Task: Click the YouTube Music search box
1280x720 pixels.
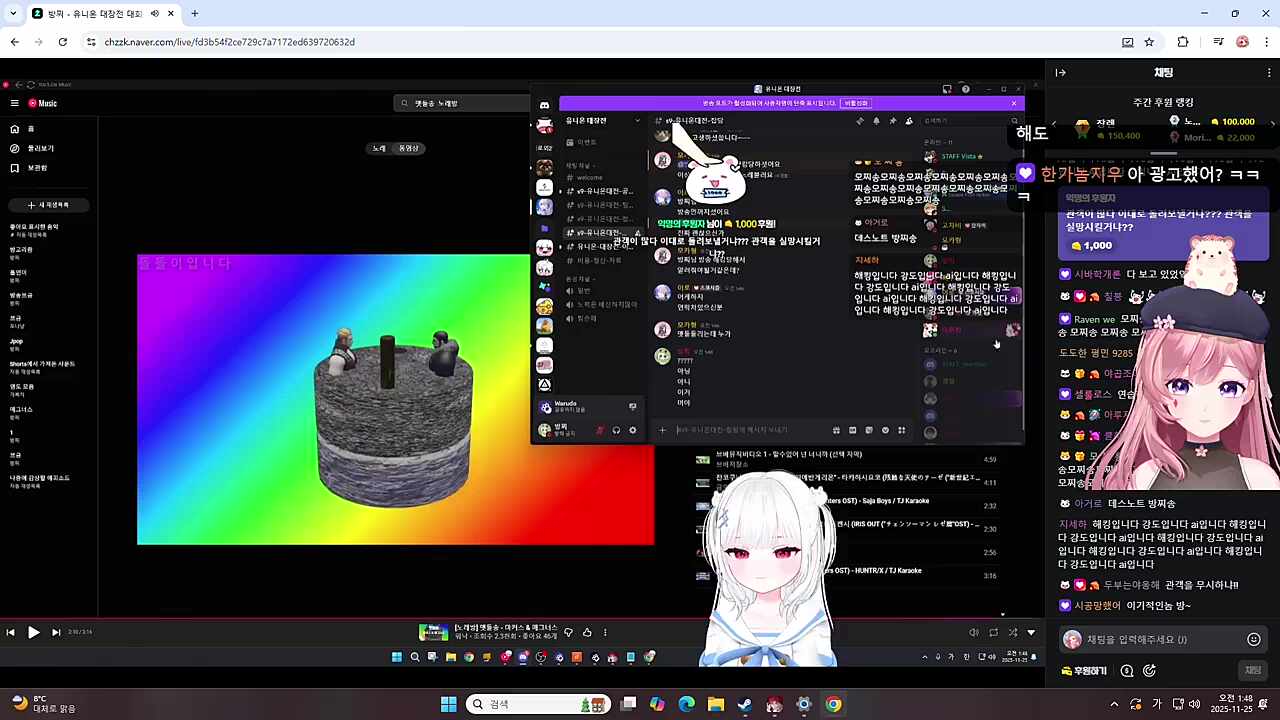Action: click(462, 103)
